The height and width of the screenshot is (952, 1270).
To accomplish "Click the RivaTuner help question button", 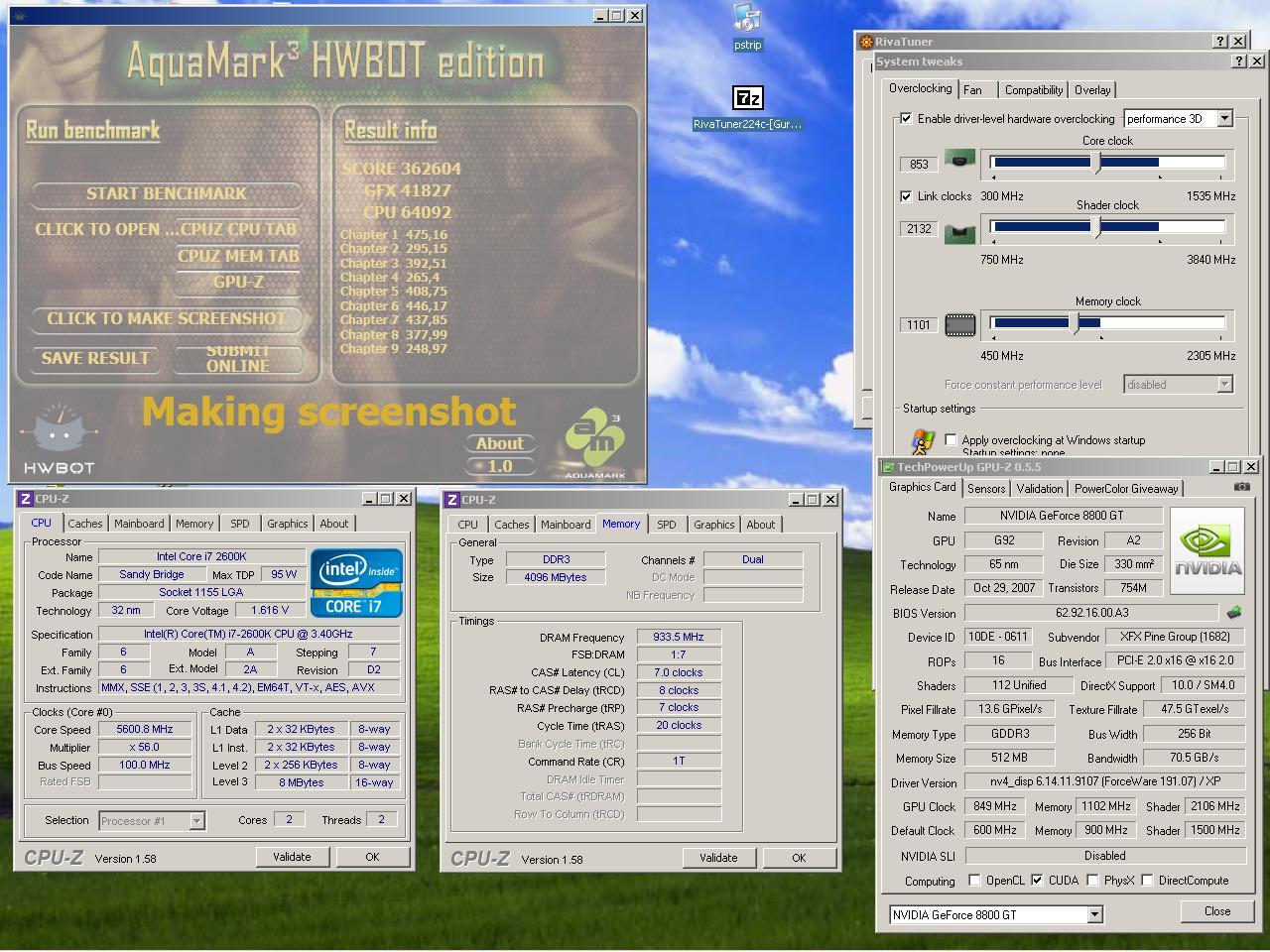I will (1220, 42).
